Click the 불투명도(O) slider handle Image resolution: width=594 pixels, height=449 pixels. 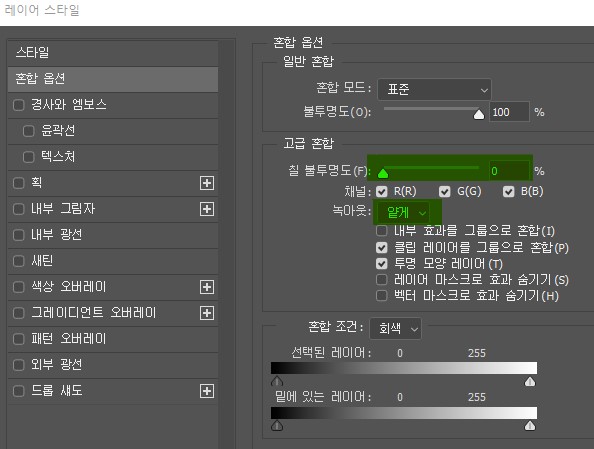coord(479,114)
